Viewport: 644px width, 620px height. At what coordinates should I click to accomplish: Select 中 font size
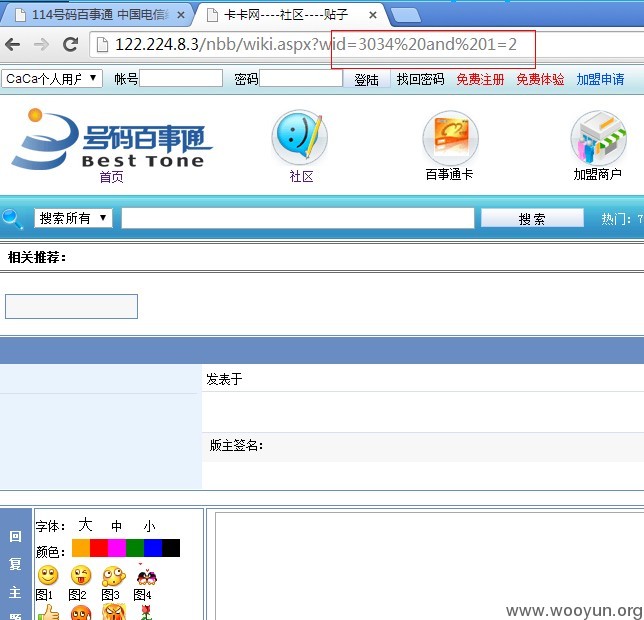point(117,526)
